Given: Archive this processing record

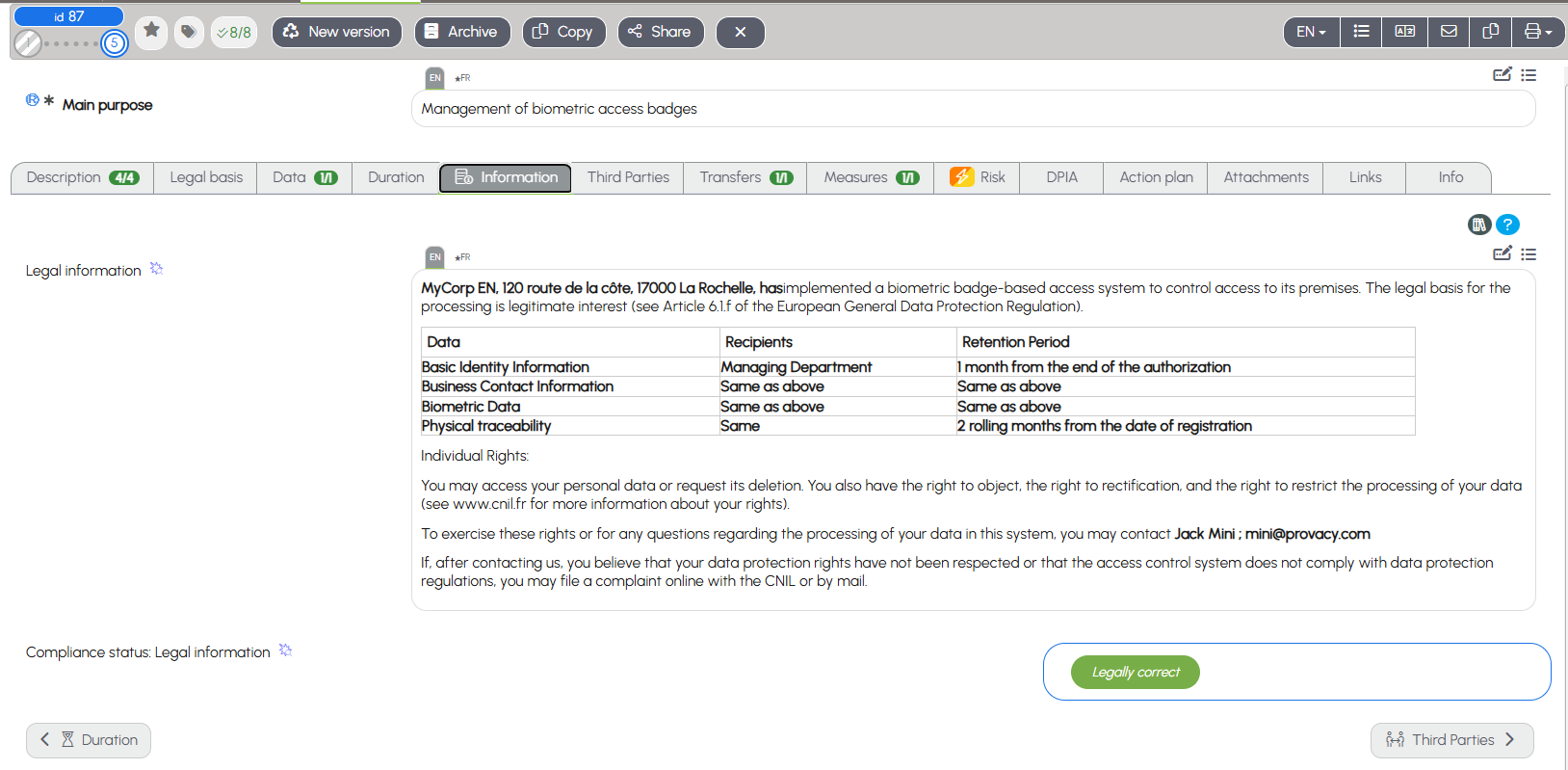Looking at the screenshot, I should click(x=461, y=32).
